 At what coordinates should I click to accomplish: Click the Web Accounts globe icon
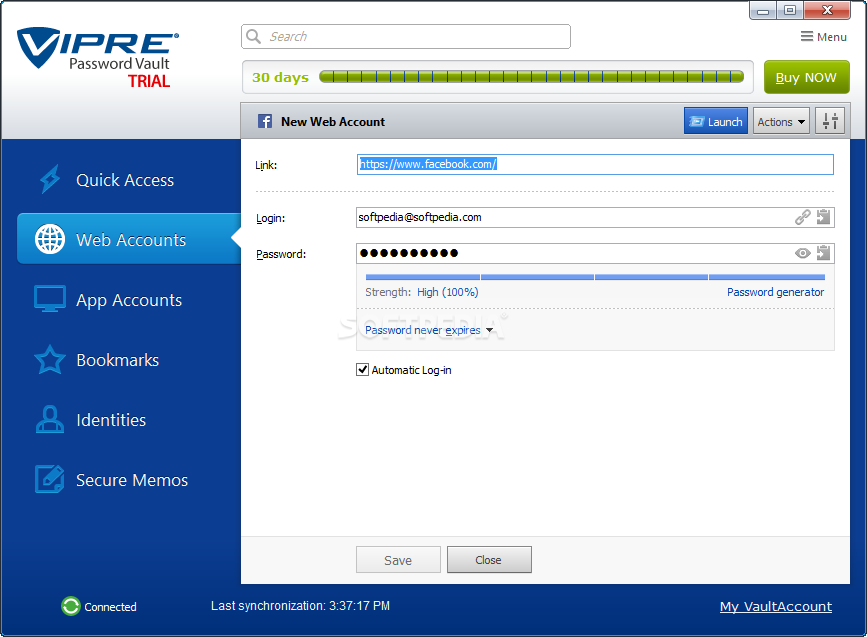tap(50, 239)
